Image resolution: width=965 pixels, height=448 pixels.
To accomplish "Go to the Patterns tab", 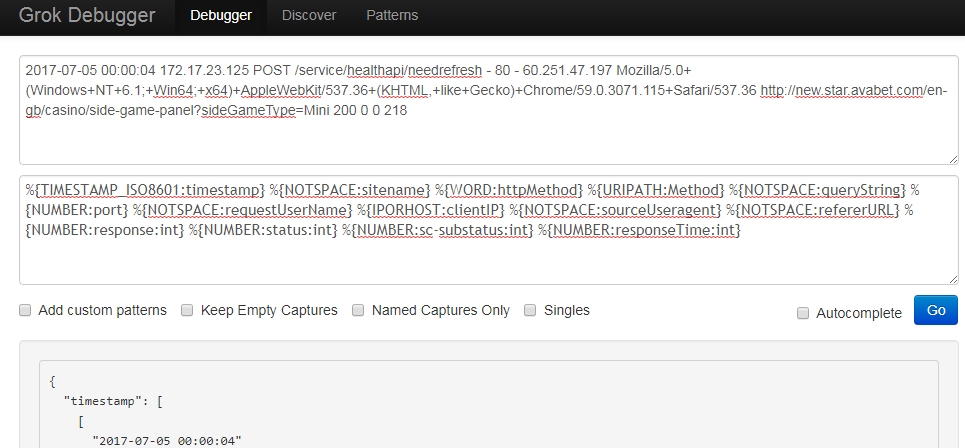I will pos(392,16).
